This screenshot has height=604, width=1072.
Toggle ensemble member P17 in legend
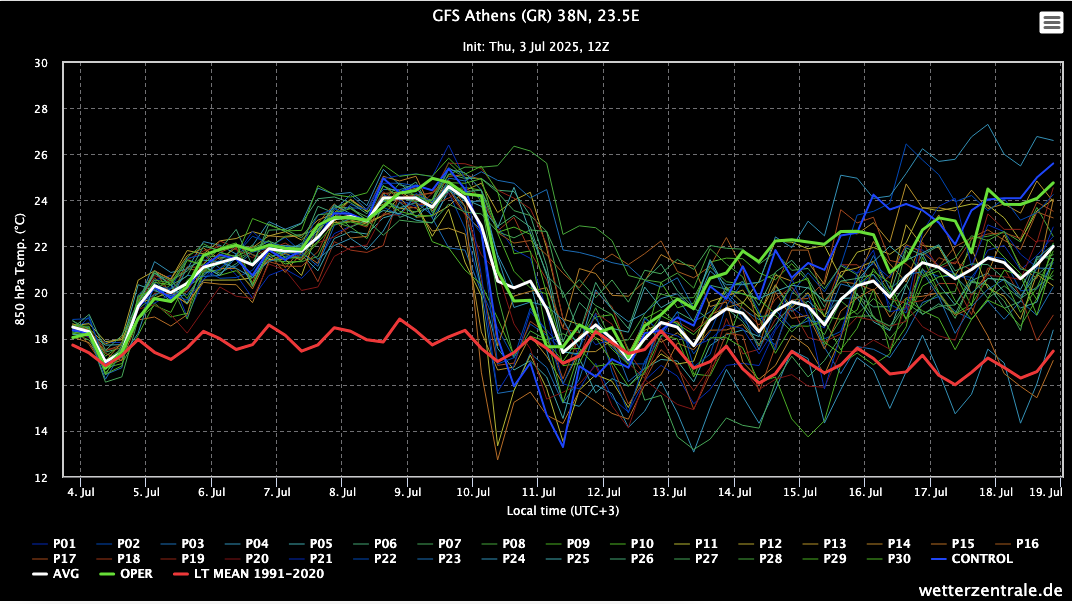point(54,559)
